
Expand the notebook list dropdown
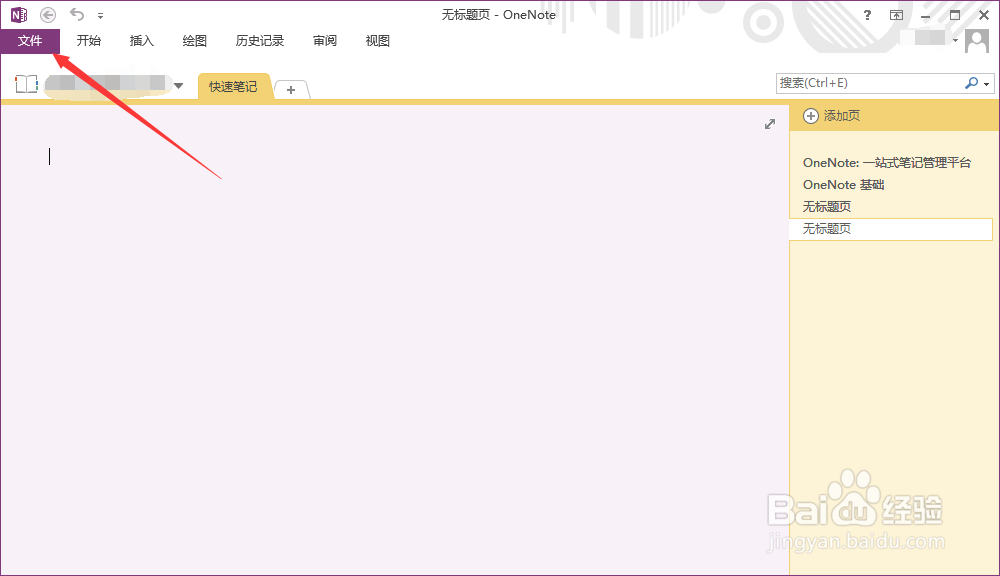(179, 85)
